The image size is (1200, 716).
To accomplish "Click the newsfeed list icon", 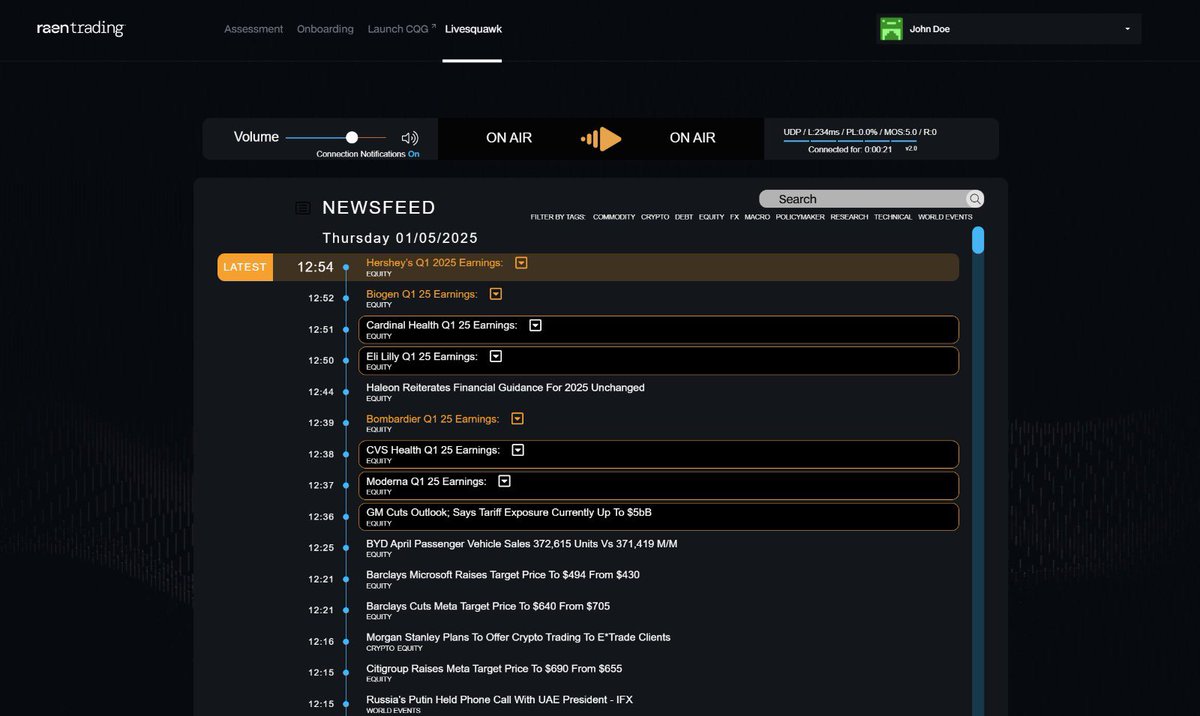I will (303, 208).
